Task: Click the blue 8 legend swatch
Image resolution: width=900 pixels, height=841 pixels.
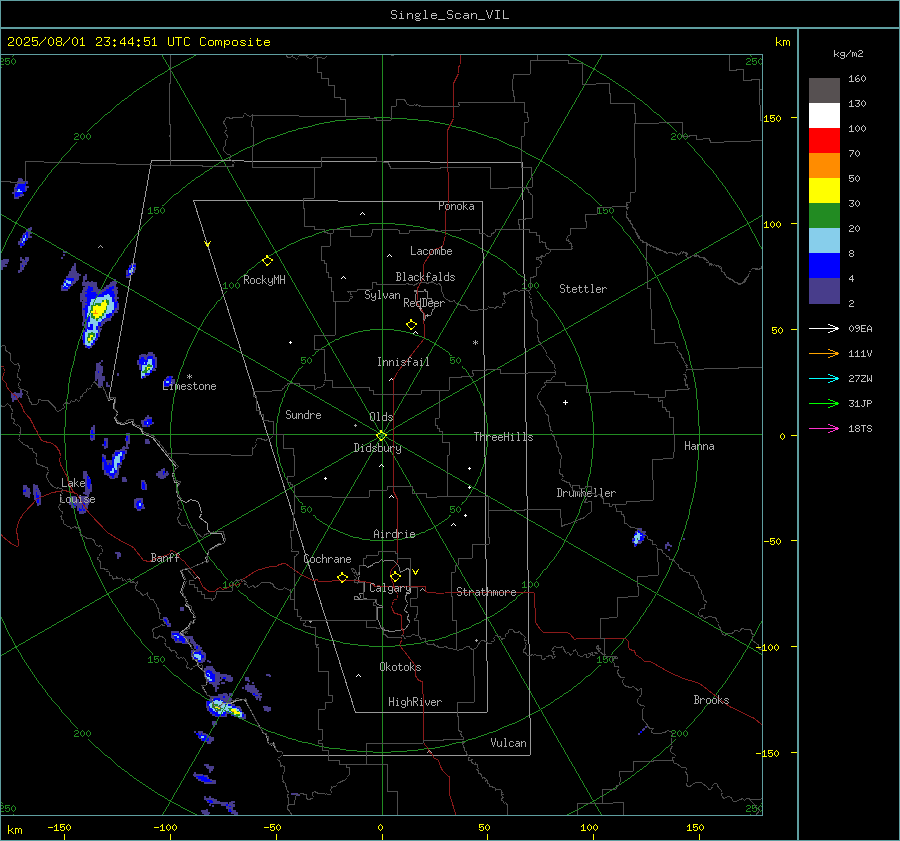Action: [x=824, y=265]
